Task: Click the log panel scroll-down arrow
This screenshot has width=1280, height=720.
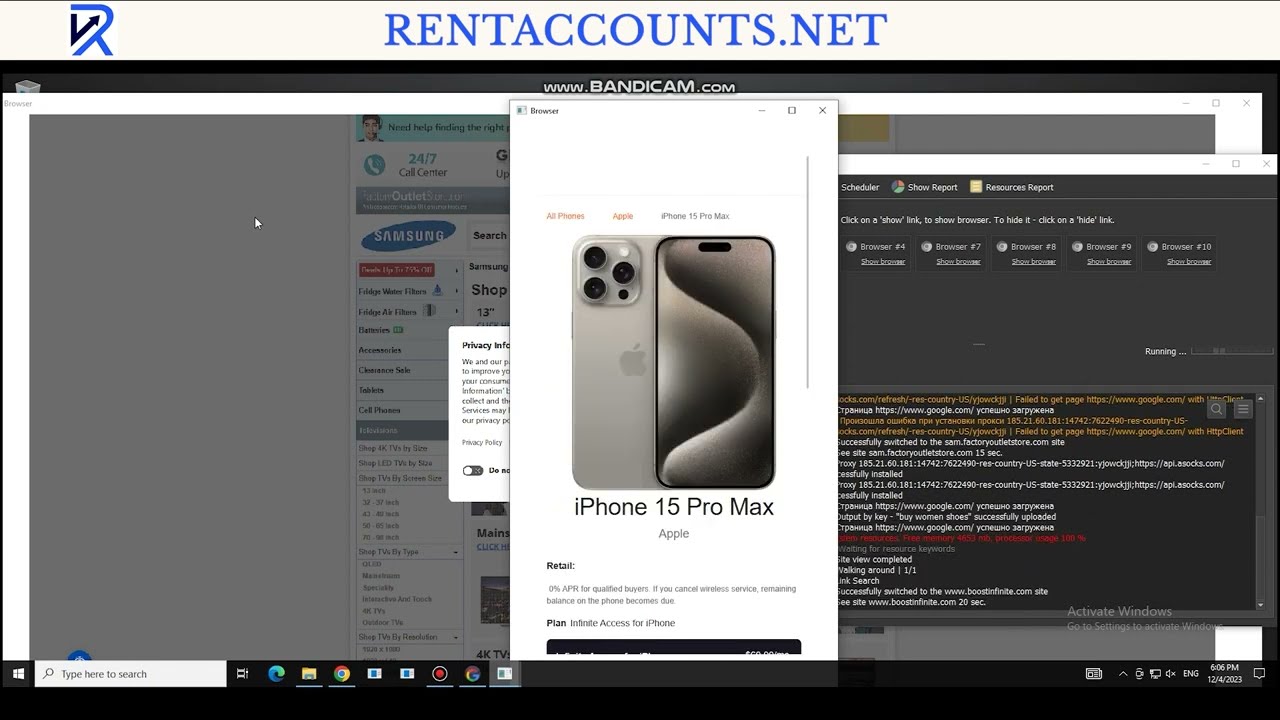Action: (1260, 604)
